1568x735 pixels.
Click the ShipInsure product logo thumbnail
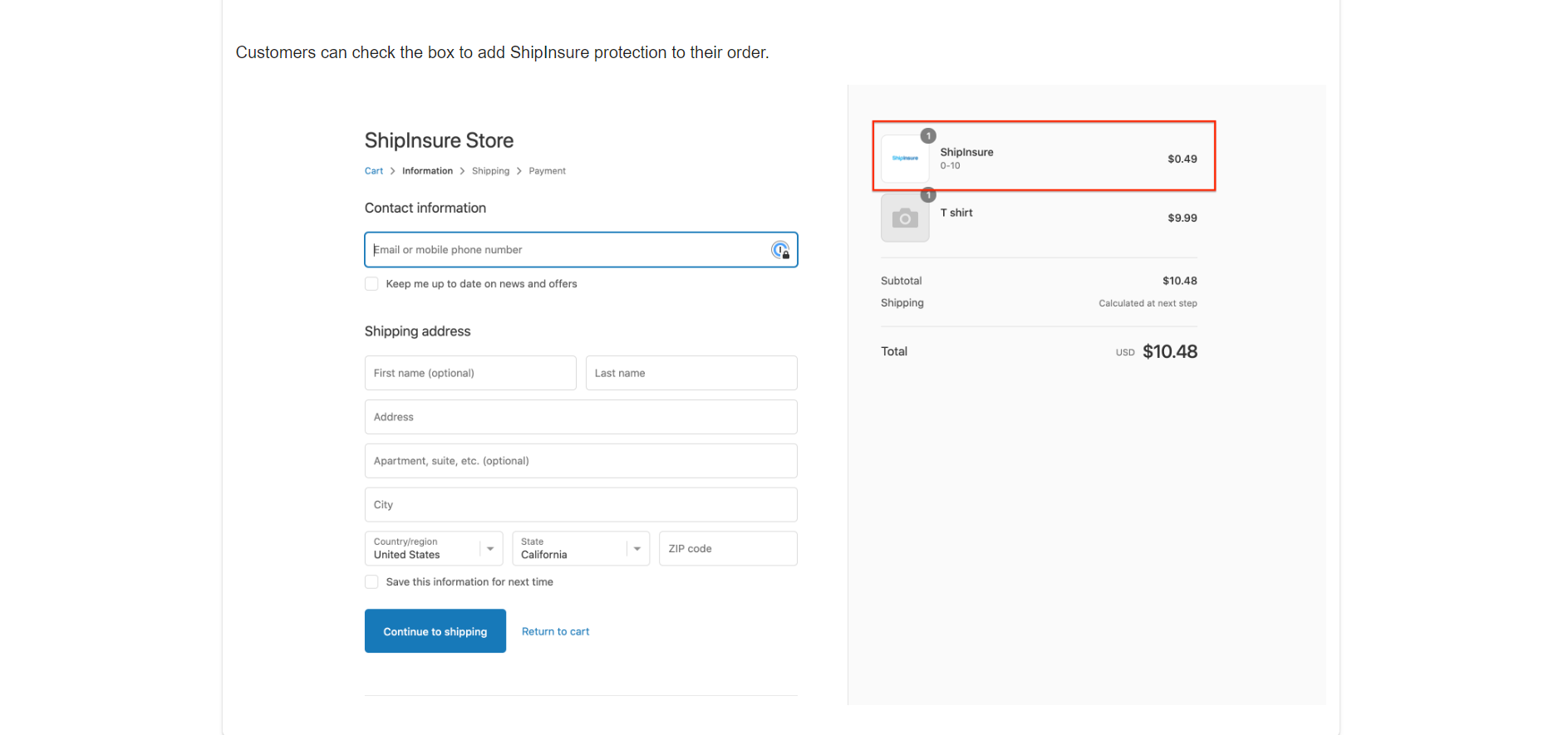(905, 159)
